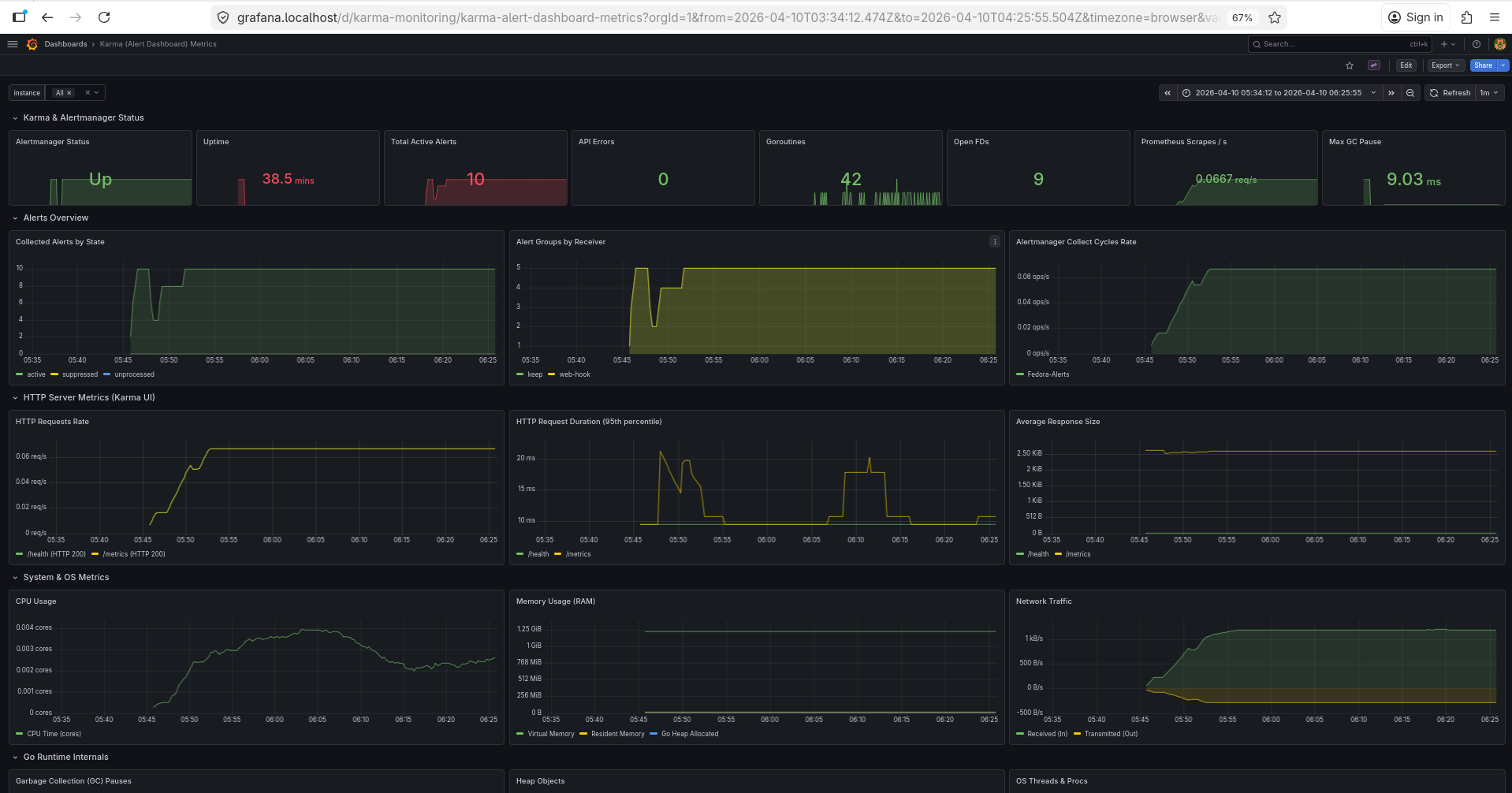
Task: Open the browser tab overview icon
Action: click(19, 17)
